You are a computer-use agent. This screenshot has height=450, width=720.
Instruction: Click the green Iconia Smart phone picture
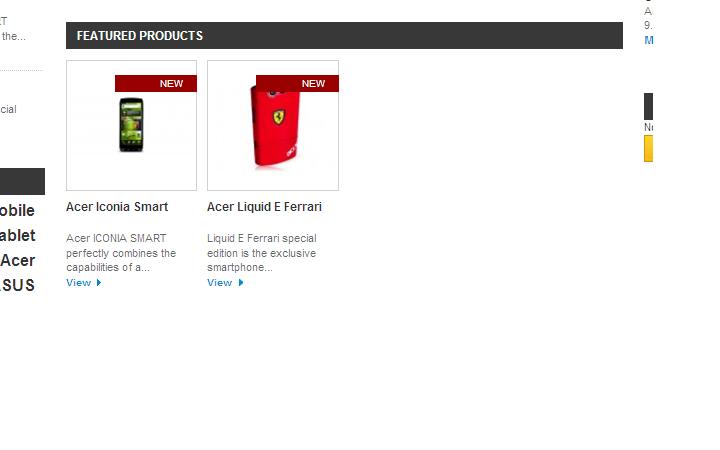[131, 124]
